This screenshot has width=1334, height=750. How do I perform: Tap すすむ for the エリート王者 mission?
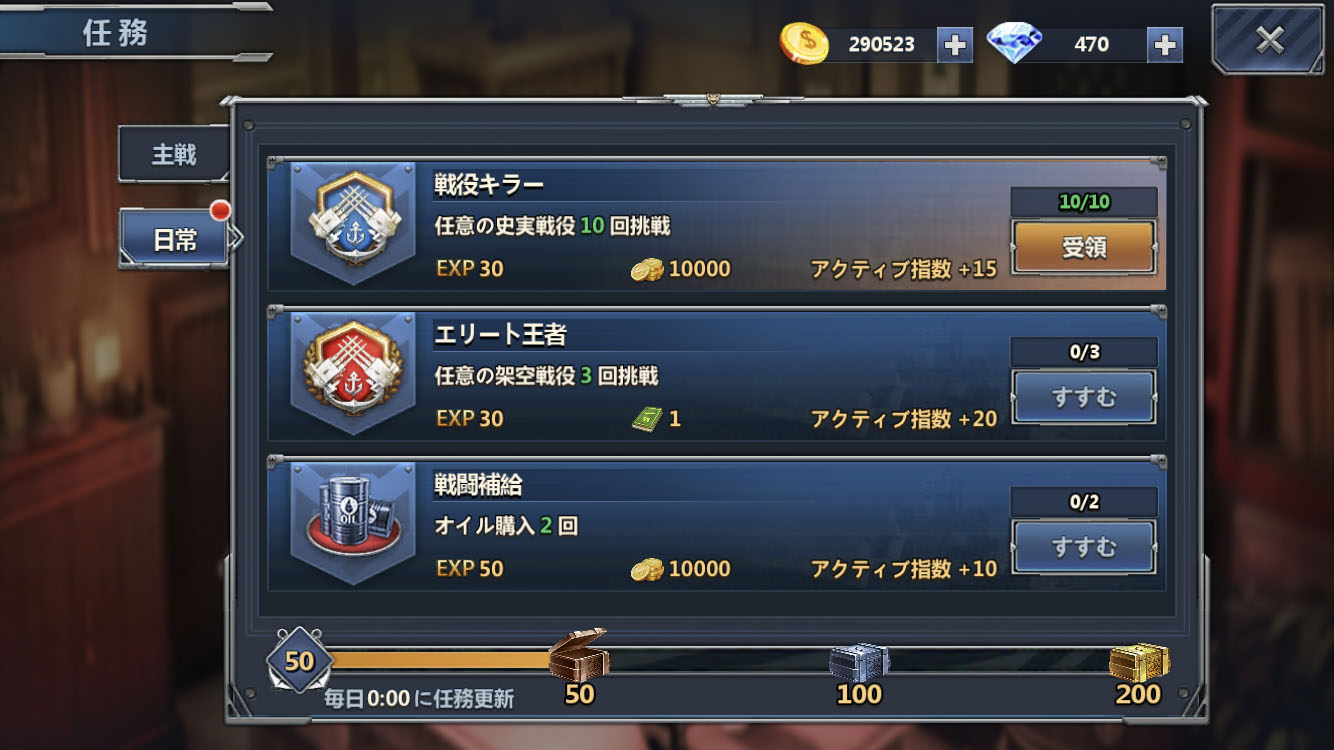[x=1084, y=397]
